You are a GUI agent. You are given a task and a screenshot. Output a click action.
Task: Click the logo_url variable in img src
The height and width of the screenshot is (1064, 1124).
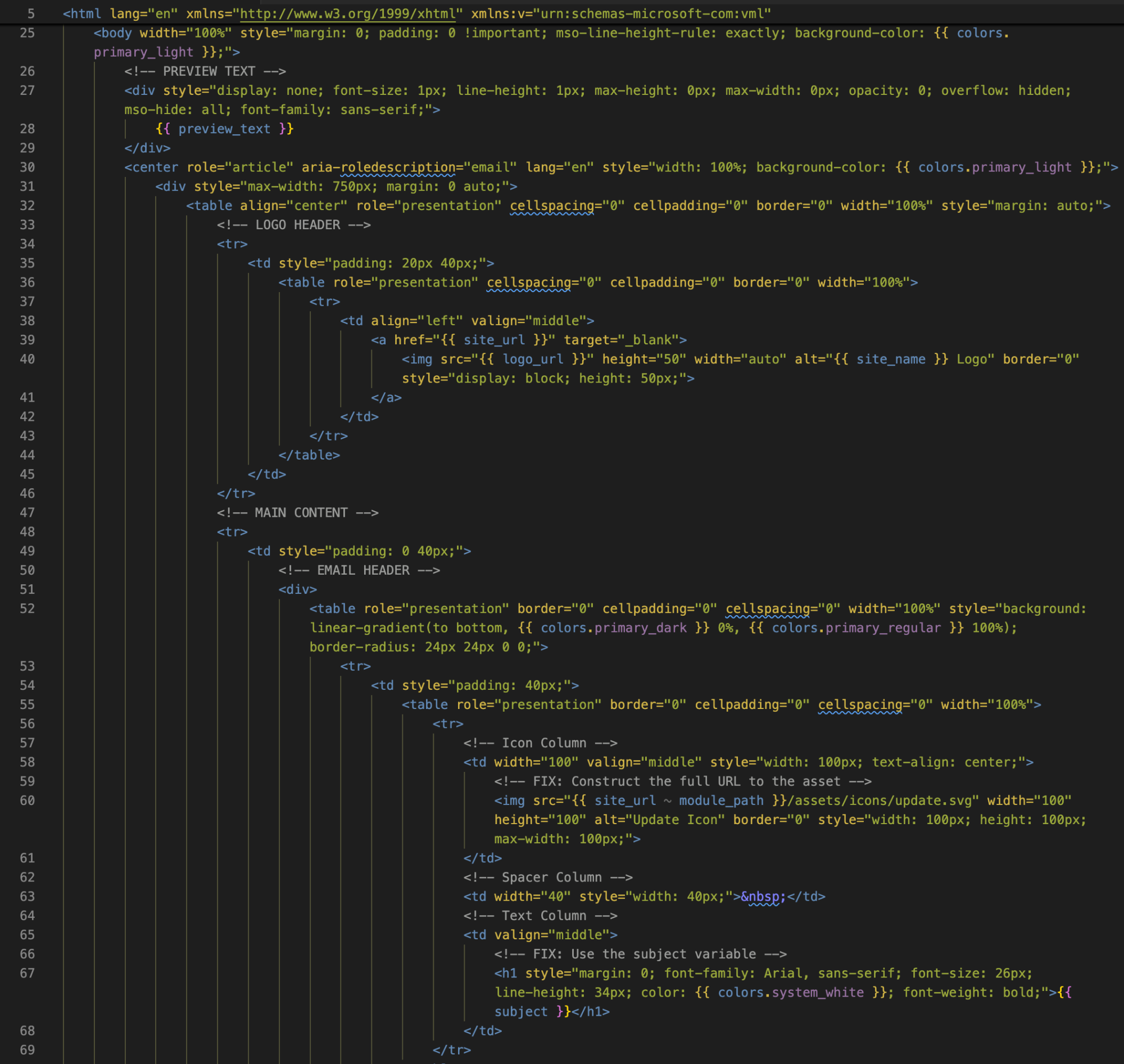click(x=533, y=360)
